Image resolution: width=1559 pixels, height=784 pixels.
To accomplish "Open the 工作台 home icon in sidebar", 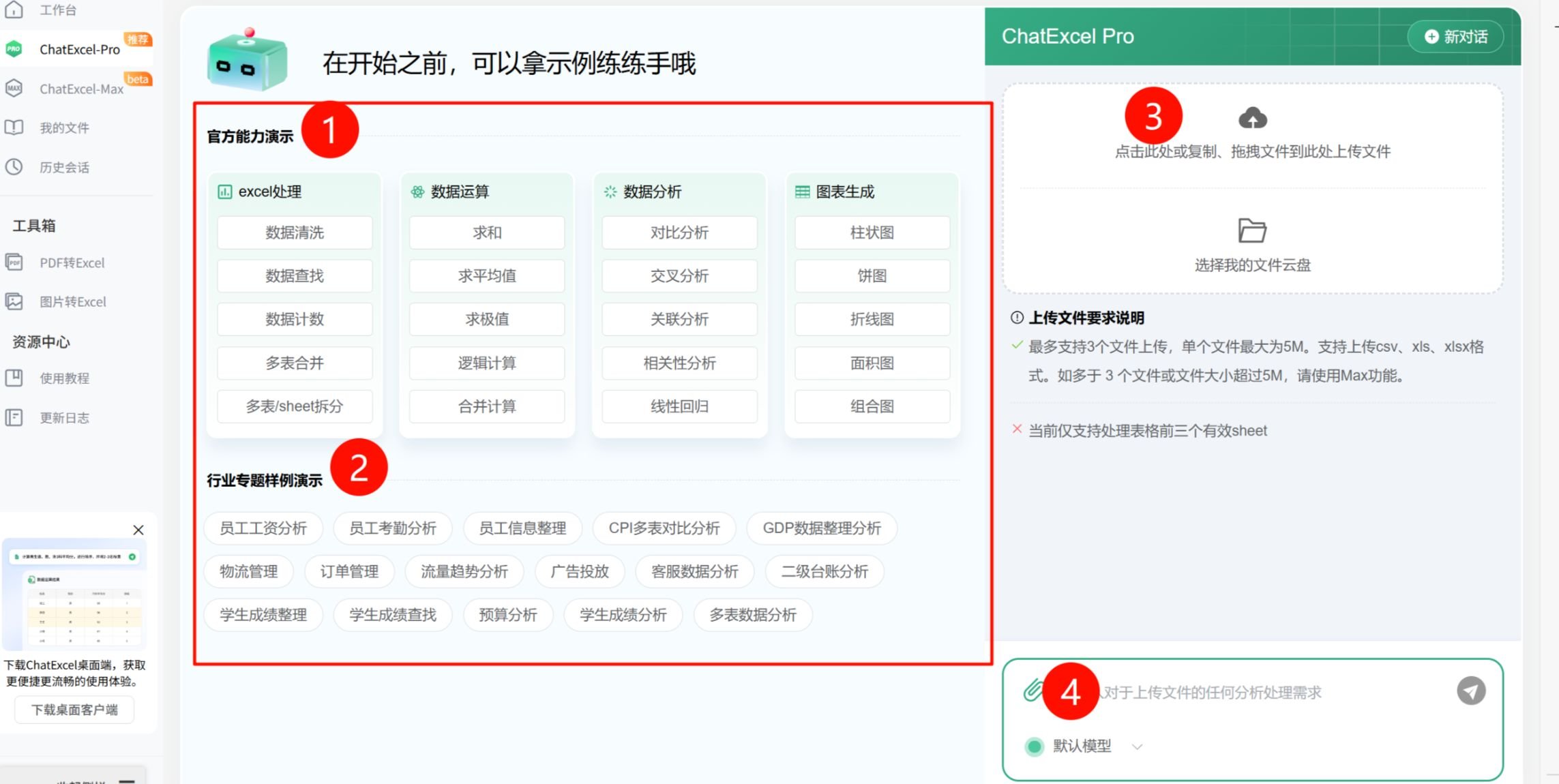I will pos(14,10).
